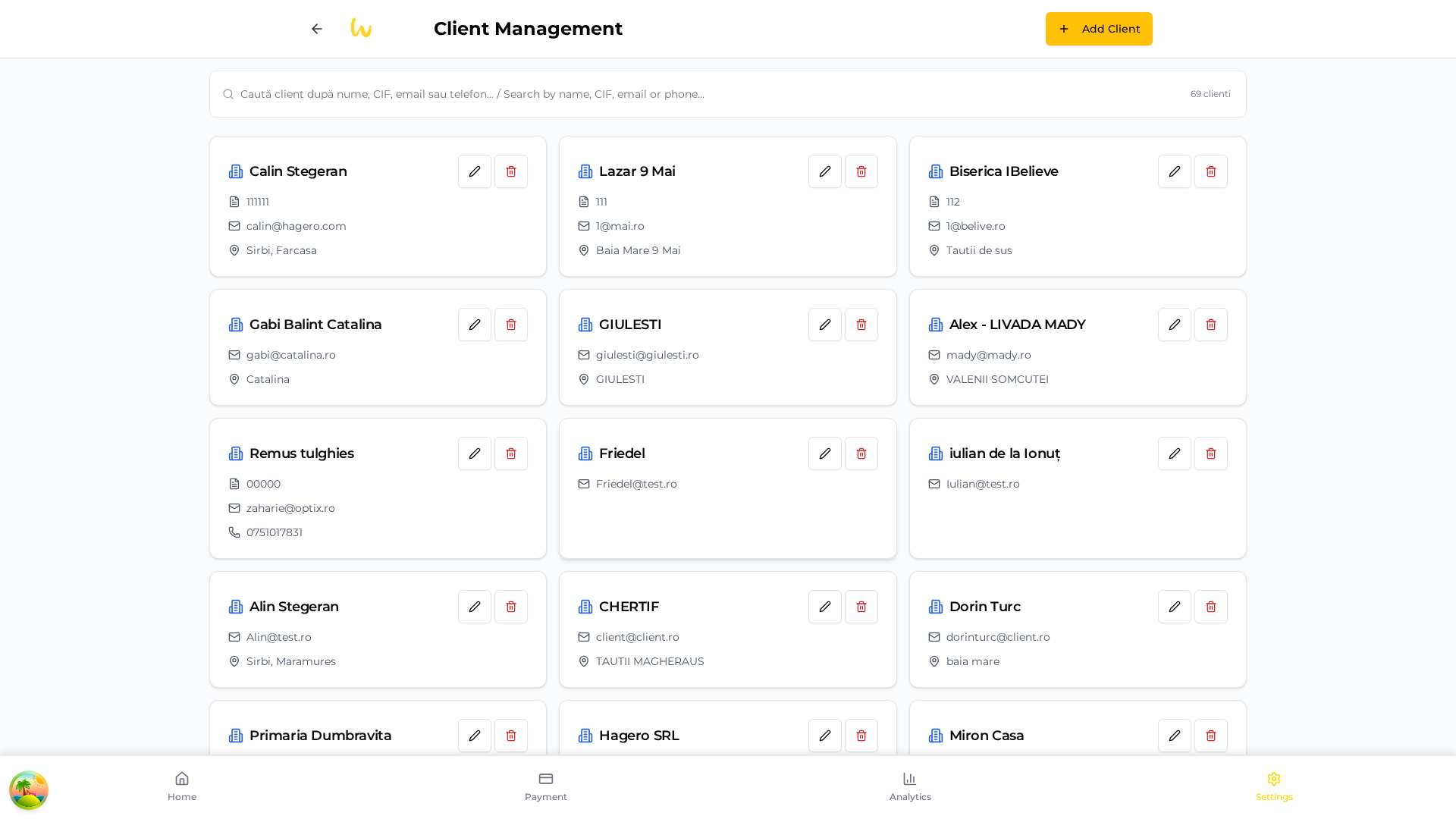Select the Settings tab
The width and height of the screenshot is (1456, 819).
coord(1274,787)
